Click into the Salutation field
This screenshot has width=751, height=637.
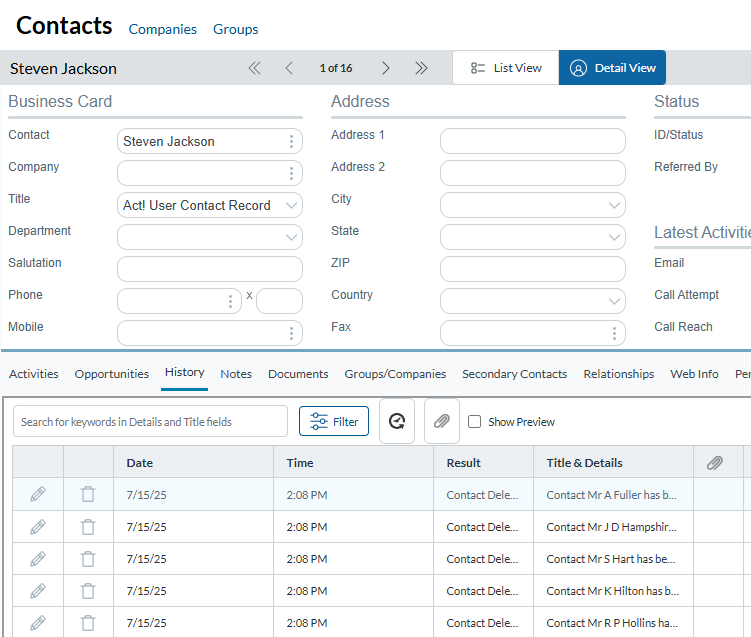click(210, 269)
